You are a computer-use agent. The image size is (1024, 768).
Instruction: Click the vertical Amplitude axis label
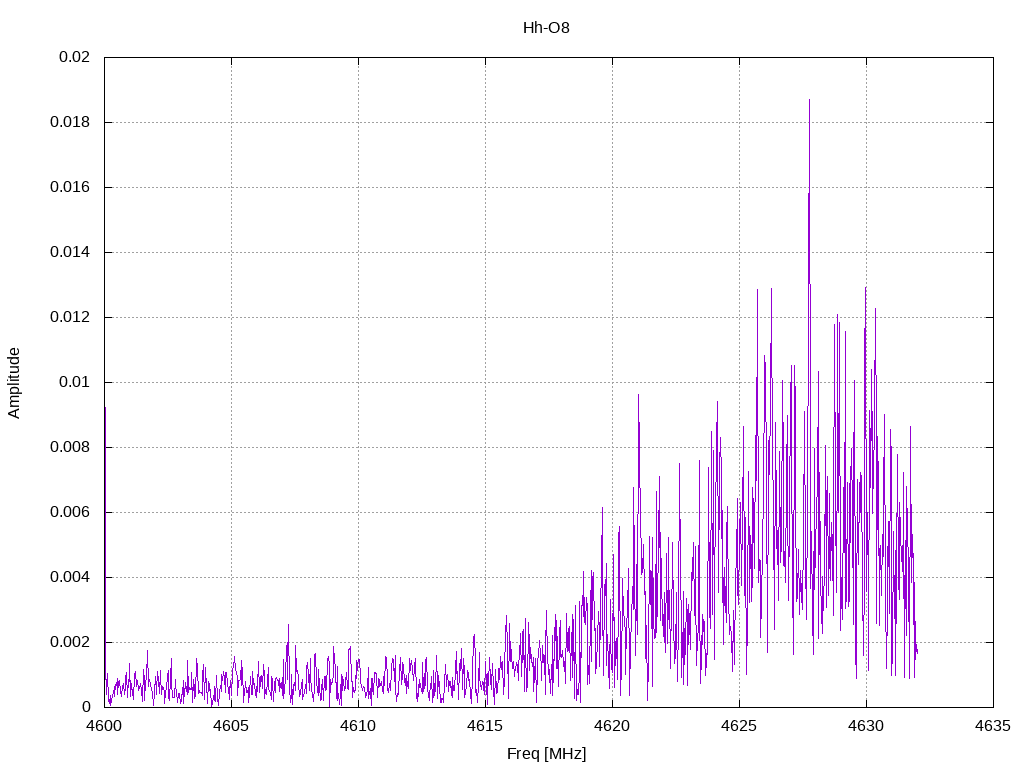(x=14, y=383)
